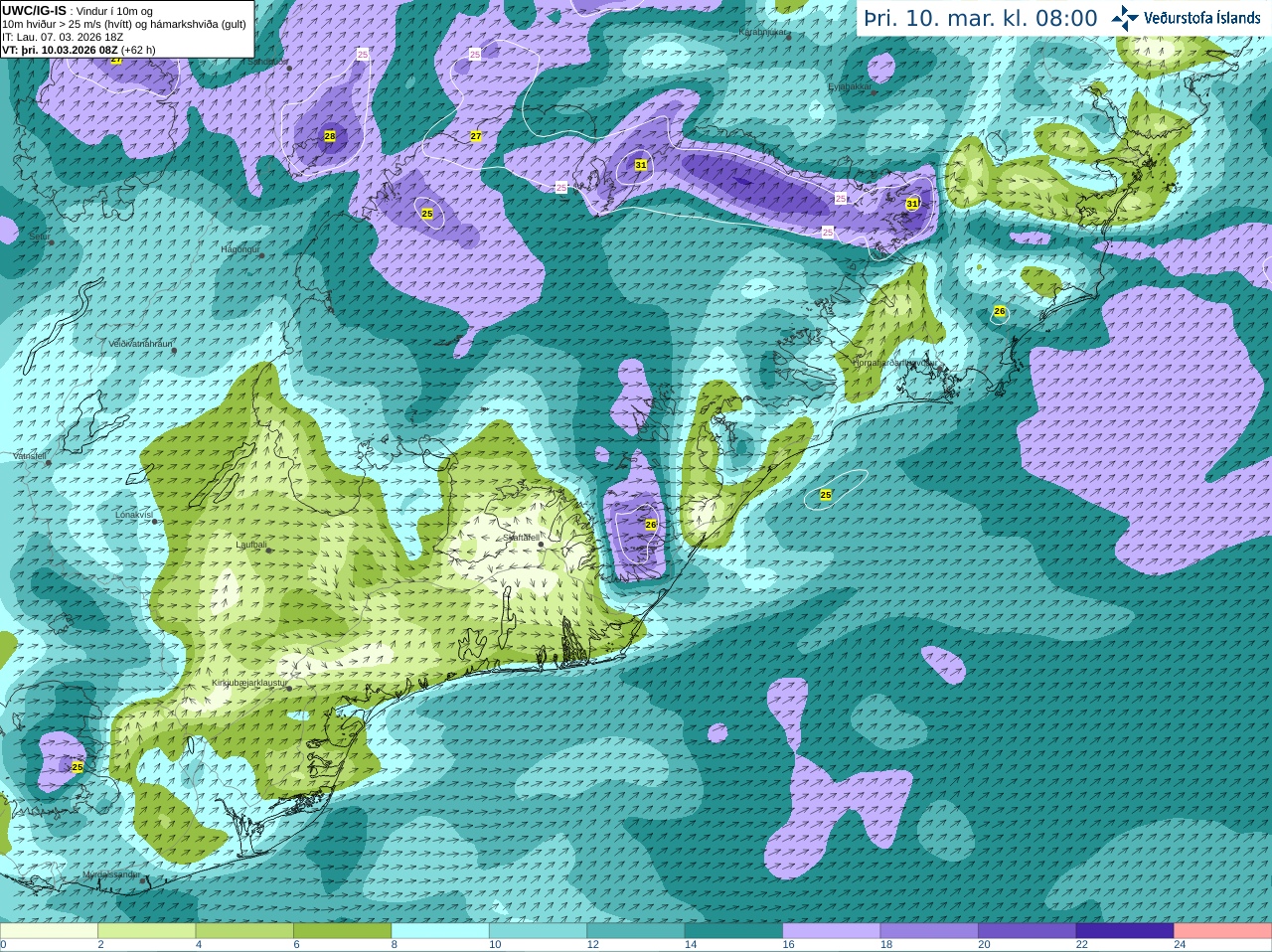This screenshot has height=952, width=1272.
Task: Click the 25 gust marker inside offshore white contour
Action: point(826,494)
